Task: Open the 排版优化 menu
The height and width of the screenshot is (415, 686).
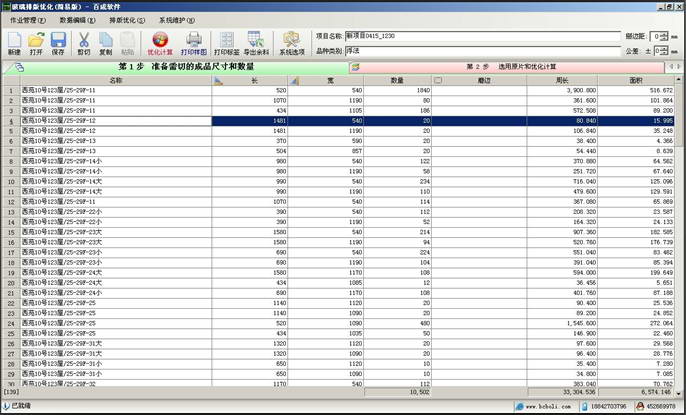Action: click(127, 20)
